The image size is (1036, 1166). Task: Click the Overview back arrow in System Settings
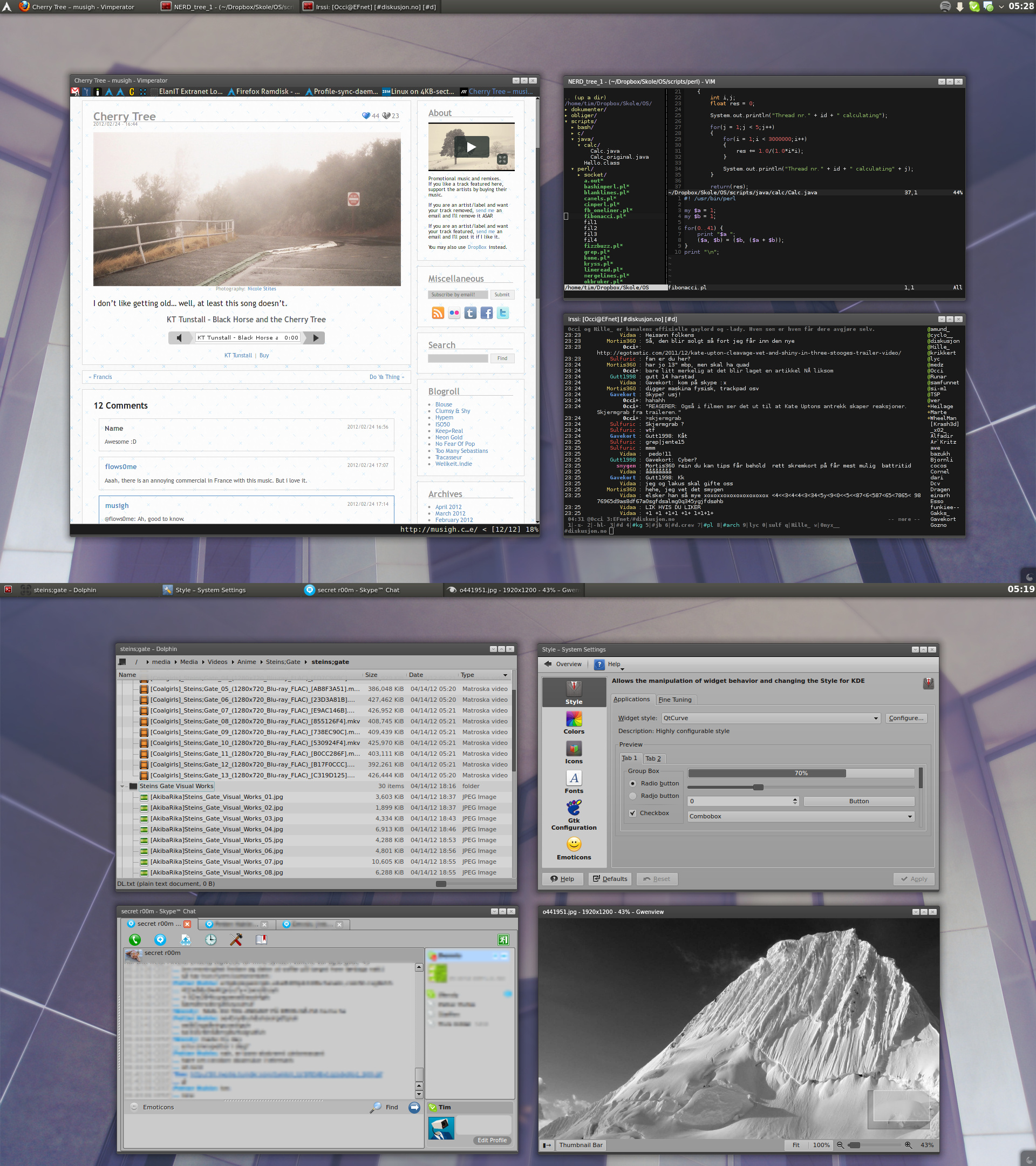548,664
